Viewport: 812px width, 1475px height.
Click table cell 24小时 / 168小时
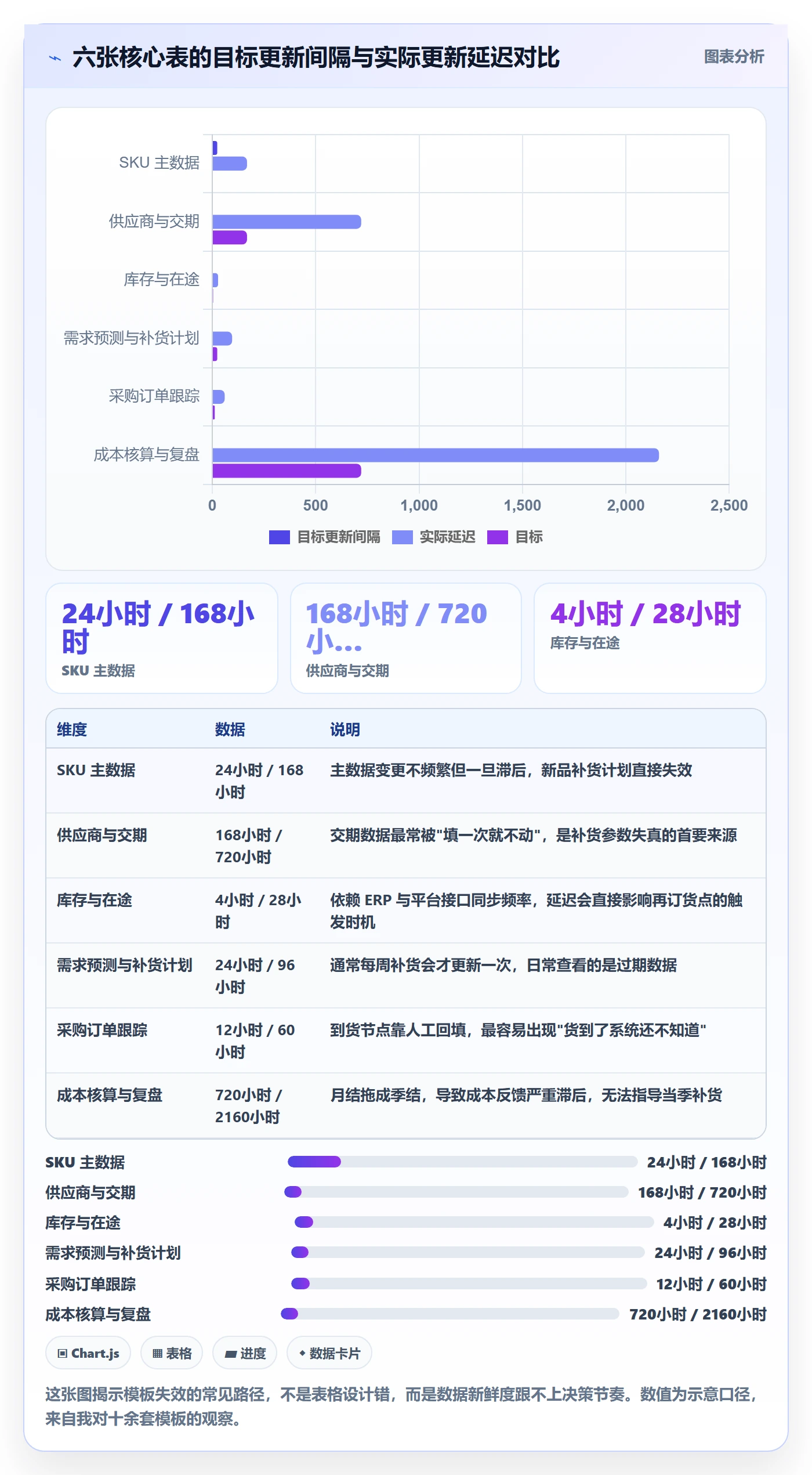tap(259, 781)
